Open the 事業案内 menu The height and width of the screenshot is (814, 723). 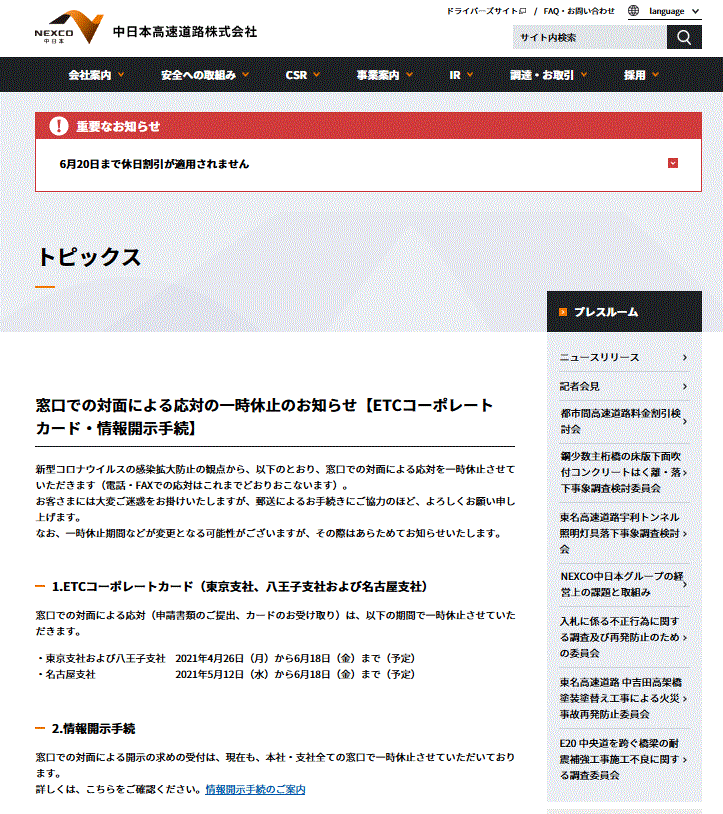tap(384, 75)
